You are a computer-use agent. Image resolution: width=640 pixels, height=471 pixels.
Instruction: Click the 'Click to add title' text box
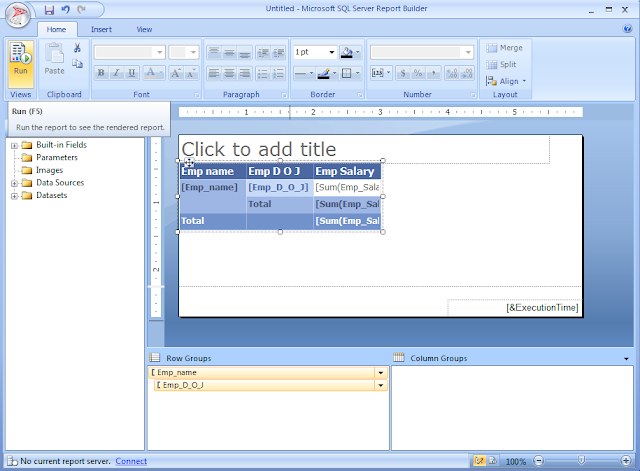365,149
